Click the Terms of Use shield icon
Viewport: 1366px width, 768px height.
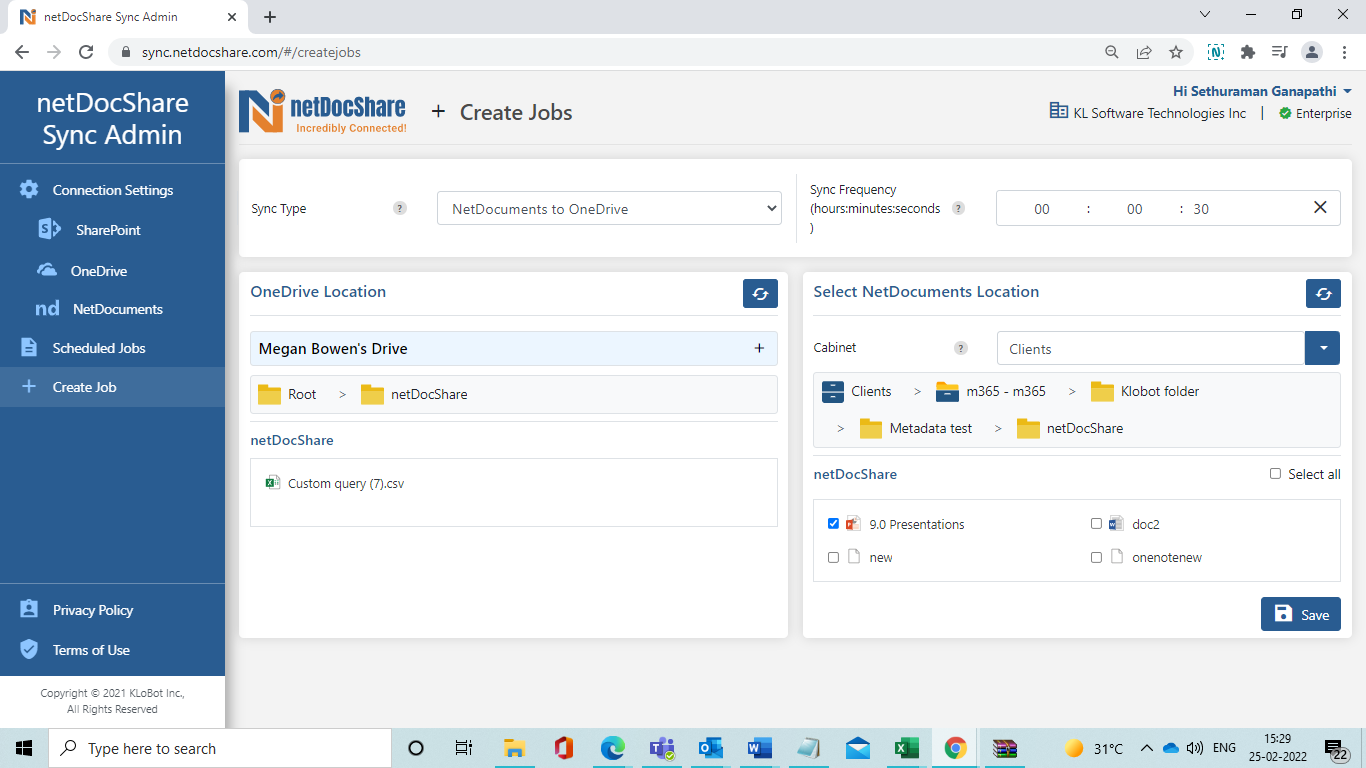(x=29, y=650)
